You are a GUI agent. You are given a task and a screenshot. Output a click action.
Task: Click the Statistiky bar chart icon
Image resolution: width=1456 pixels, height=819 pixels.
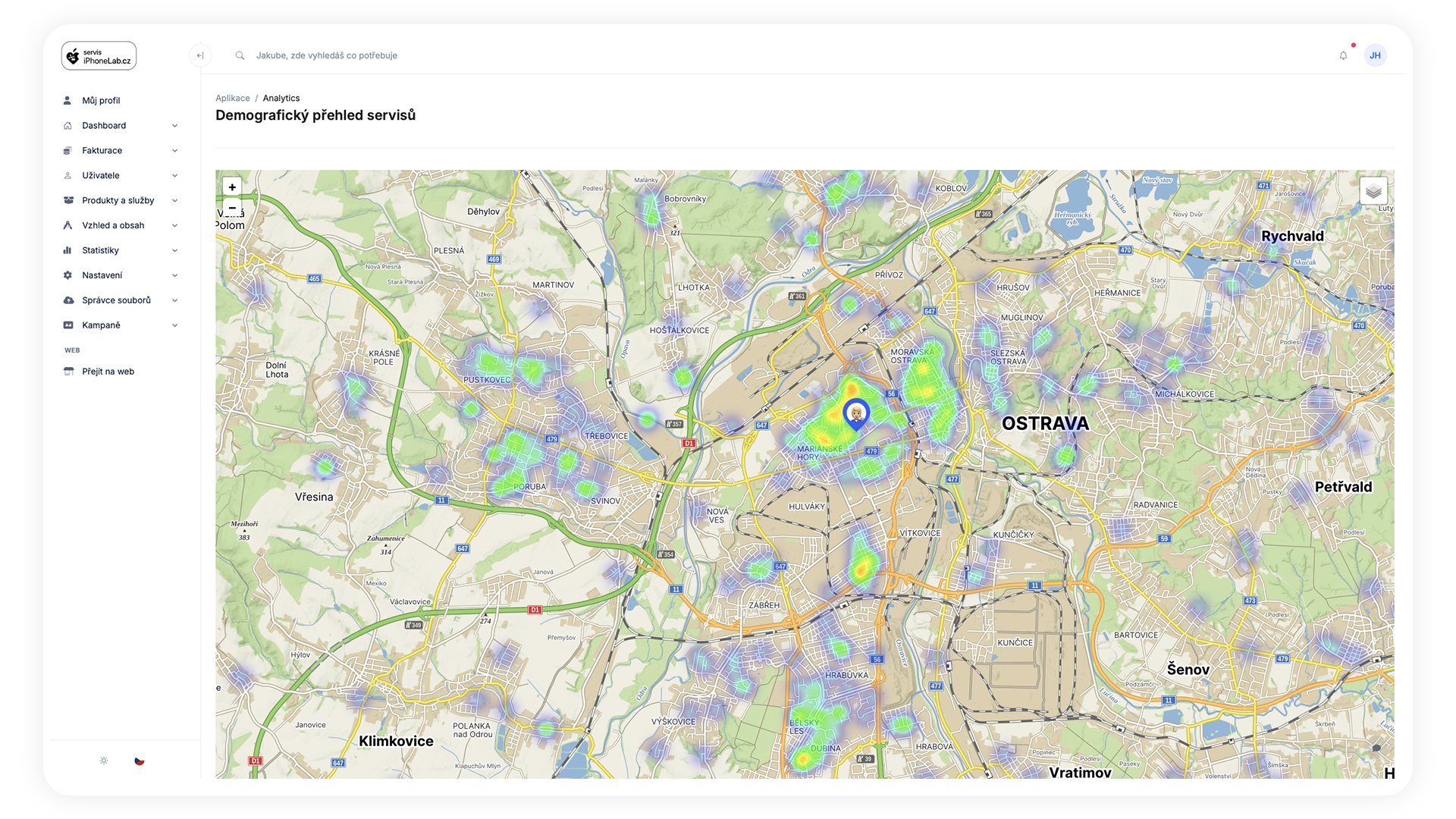(x=67, y=250)
